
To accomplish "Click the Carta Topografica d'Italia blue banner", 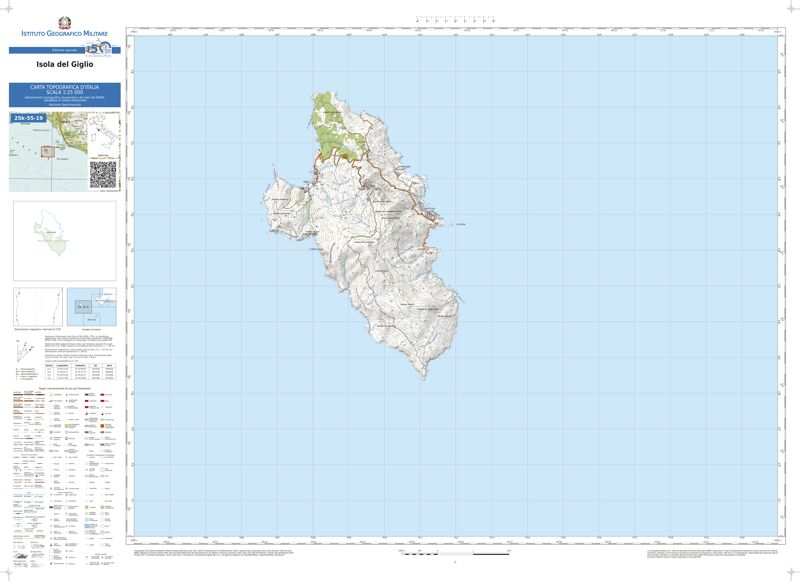I will tap(65, 95).
